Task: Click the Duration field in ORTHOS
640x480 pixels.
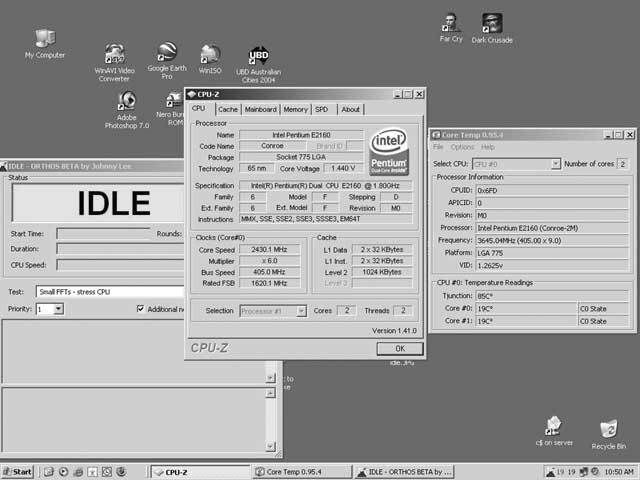Action: [x=120, y=249]
